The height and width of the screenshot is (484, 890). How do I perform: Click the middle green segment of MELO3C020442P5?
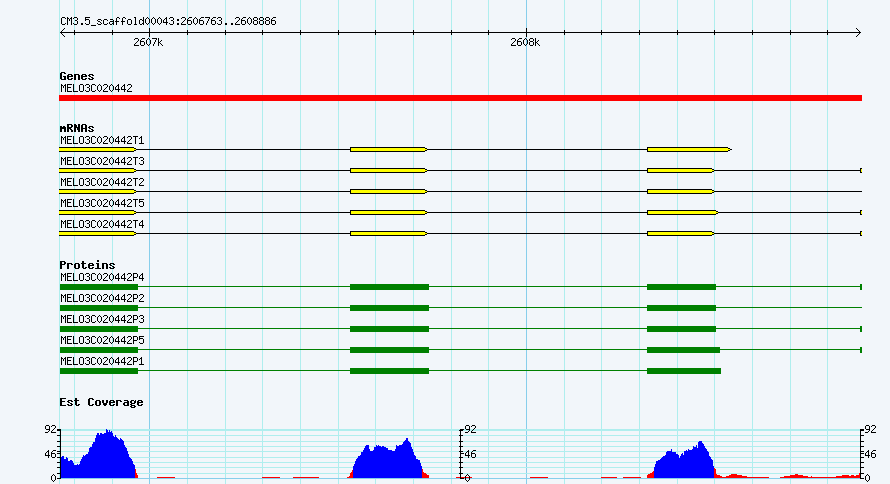click(389, 350)
